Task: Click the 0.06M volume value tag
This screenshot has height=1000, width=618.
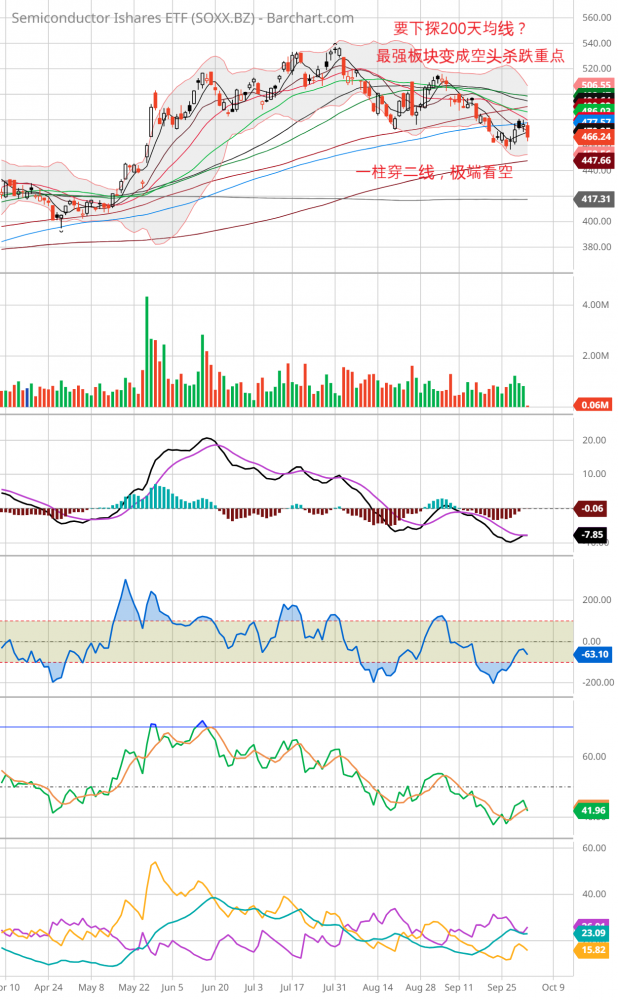Action: click(x=596, y=405)
